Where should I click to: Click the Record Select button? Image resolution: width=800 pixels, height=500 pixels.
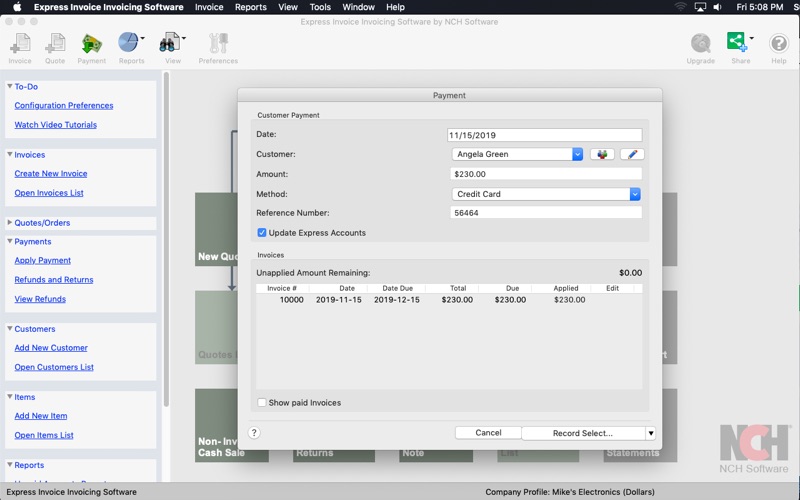pyautogui.click(x=583, y=433)
